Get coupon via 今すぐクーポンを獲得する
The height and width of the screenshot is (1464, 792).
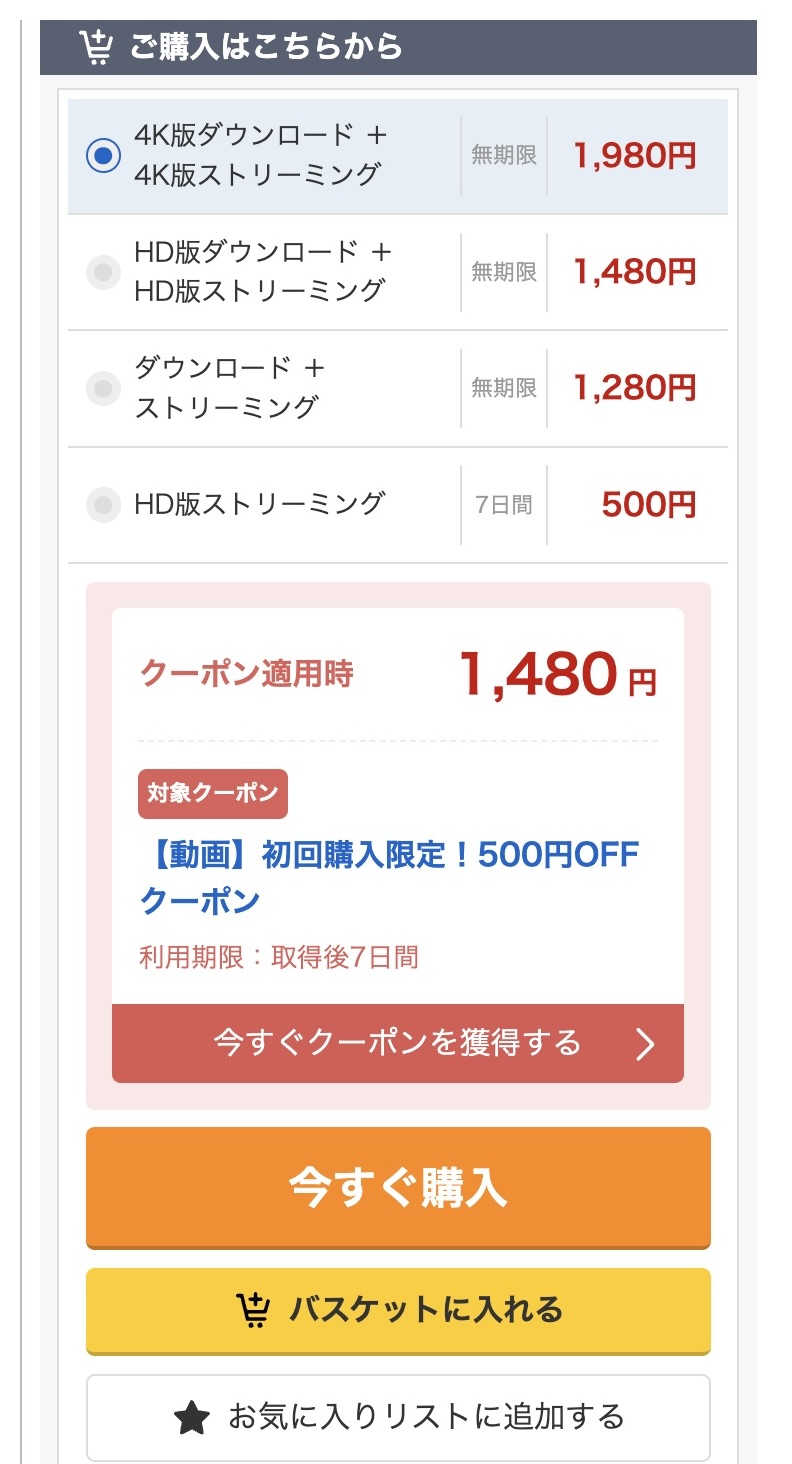click(397, 1043)
